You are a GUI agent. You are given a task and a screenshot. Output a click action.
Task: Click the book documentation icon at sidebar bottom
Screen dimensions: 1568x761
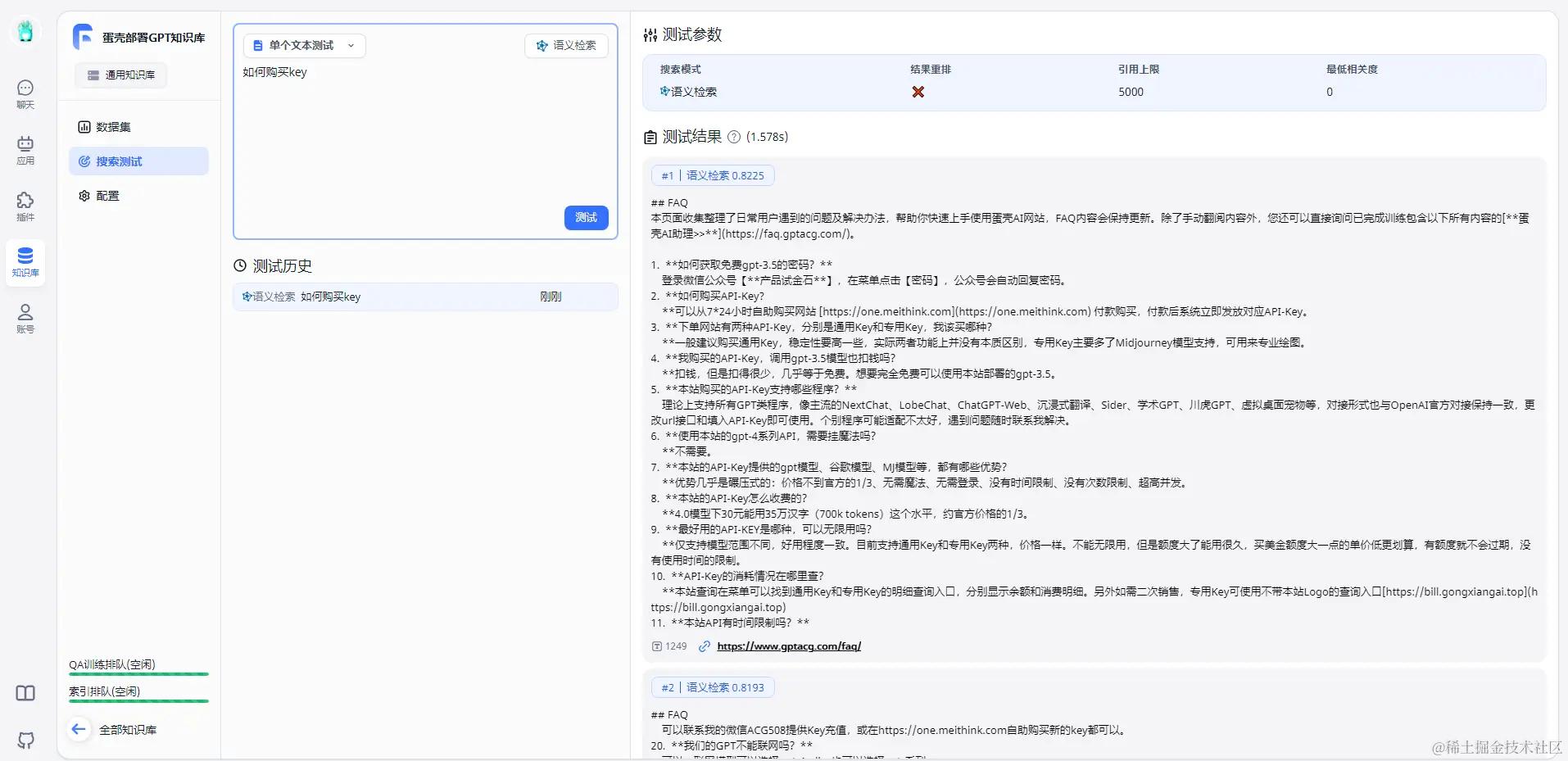pyautogui.click(x=25, y=693)
